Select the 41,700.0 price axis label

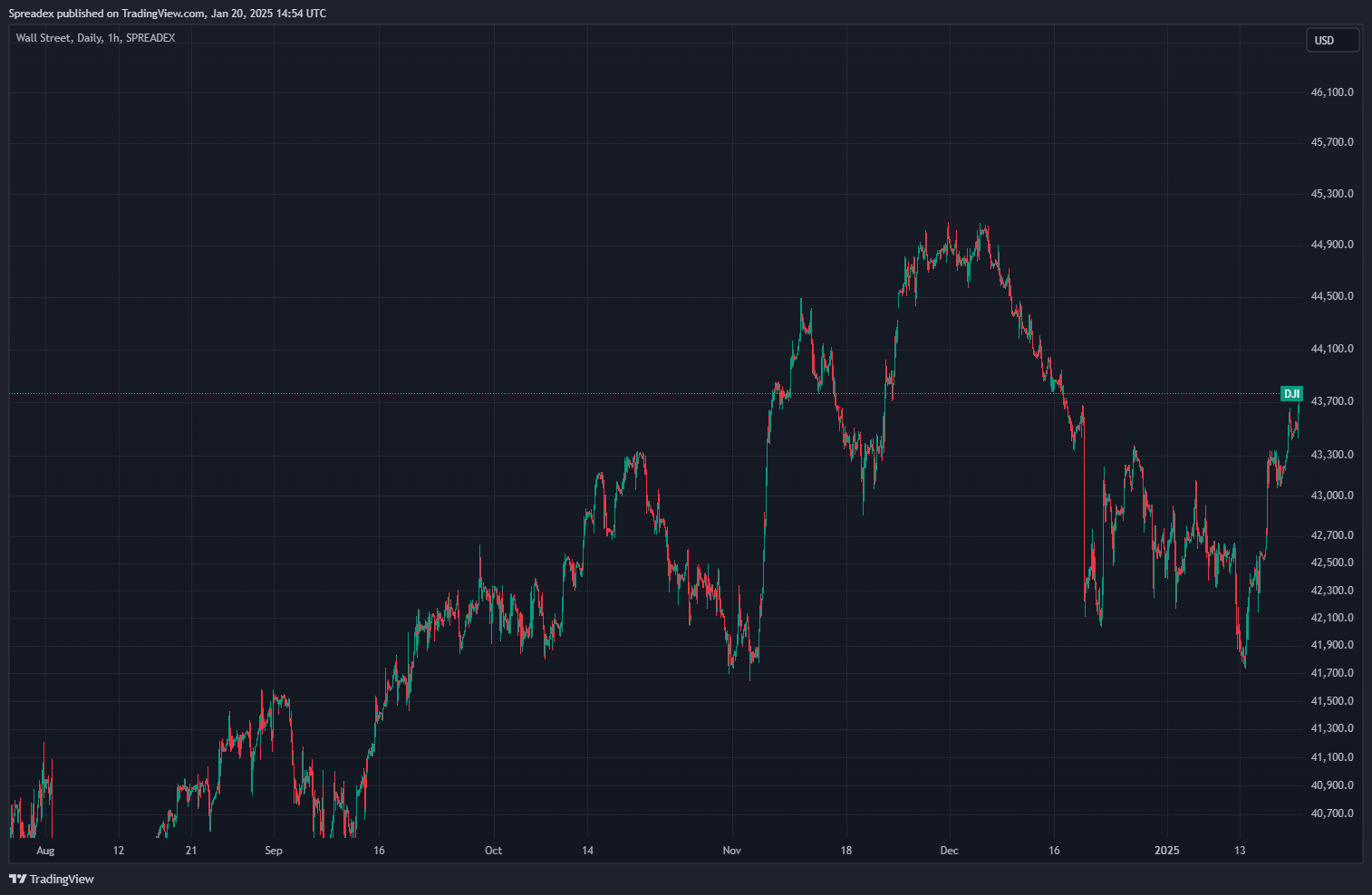click(1332, 673)
